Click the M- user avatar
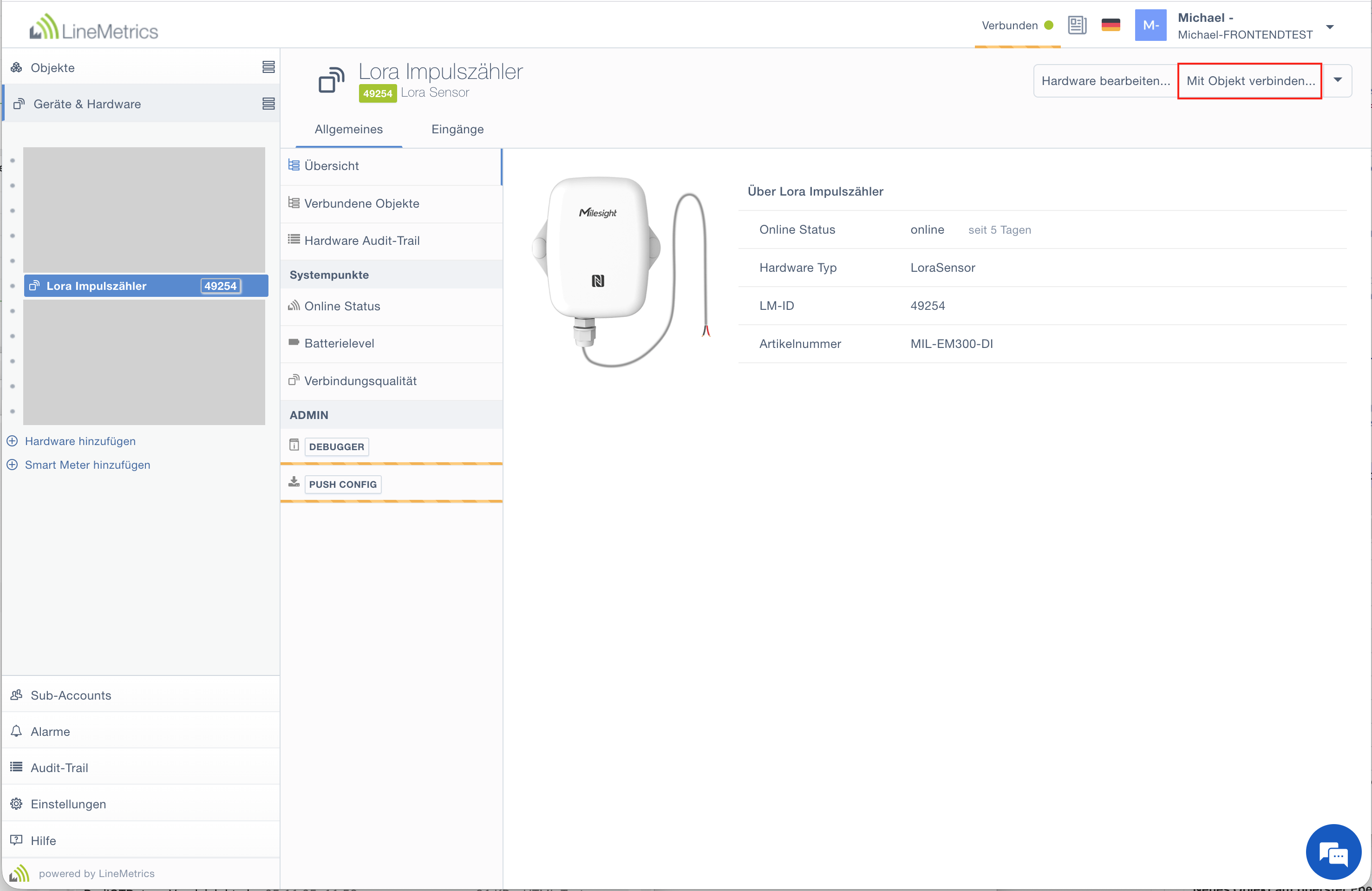 (1150, 26)
